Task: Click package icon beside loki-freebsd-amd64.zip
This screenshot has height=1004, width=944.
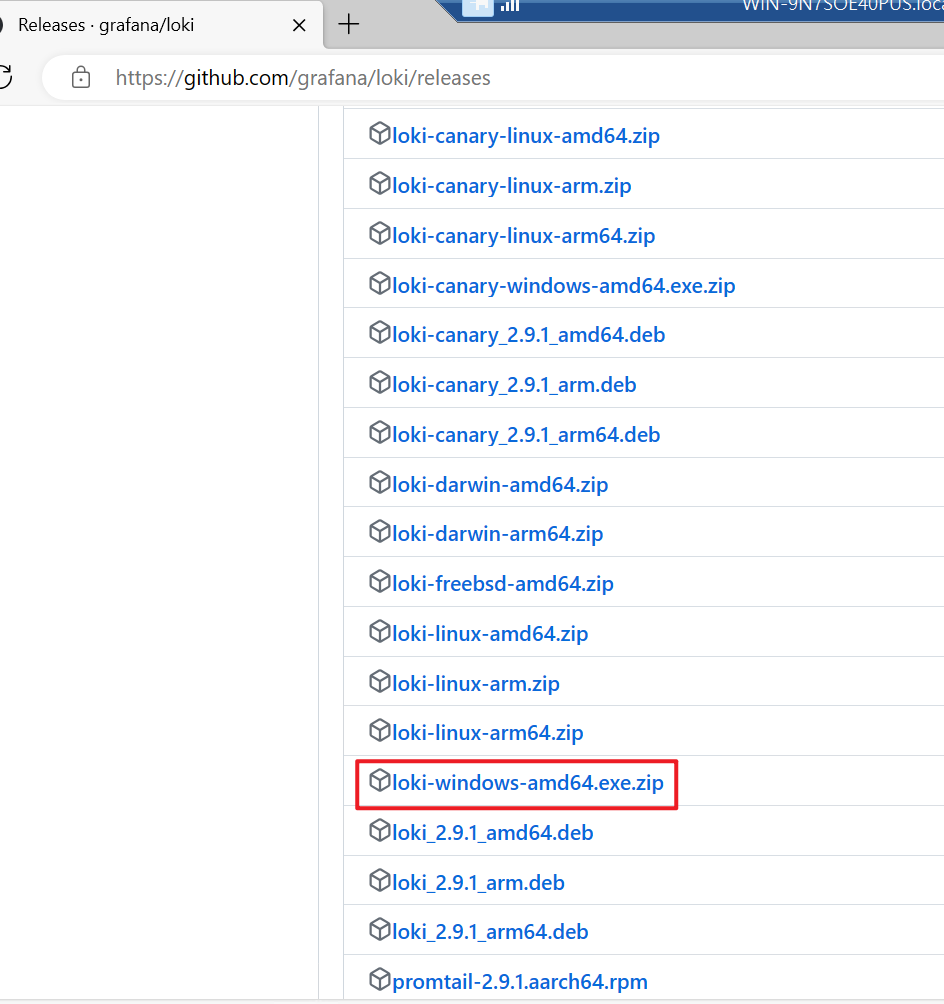Action: click(380, 582)
